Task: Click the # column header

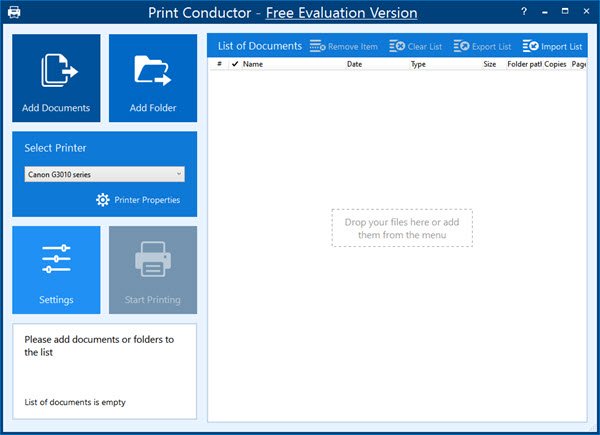Action: (x=219, y=64)
